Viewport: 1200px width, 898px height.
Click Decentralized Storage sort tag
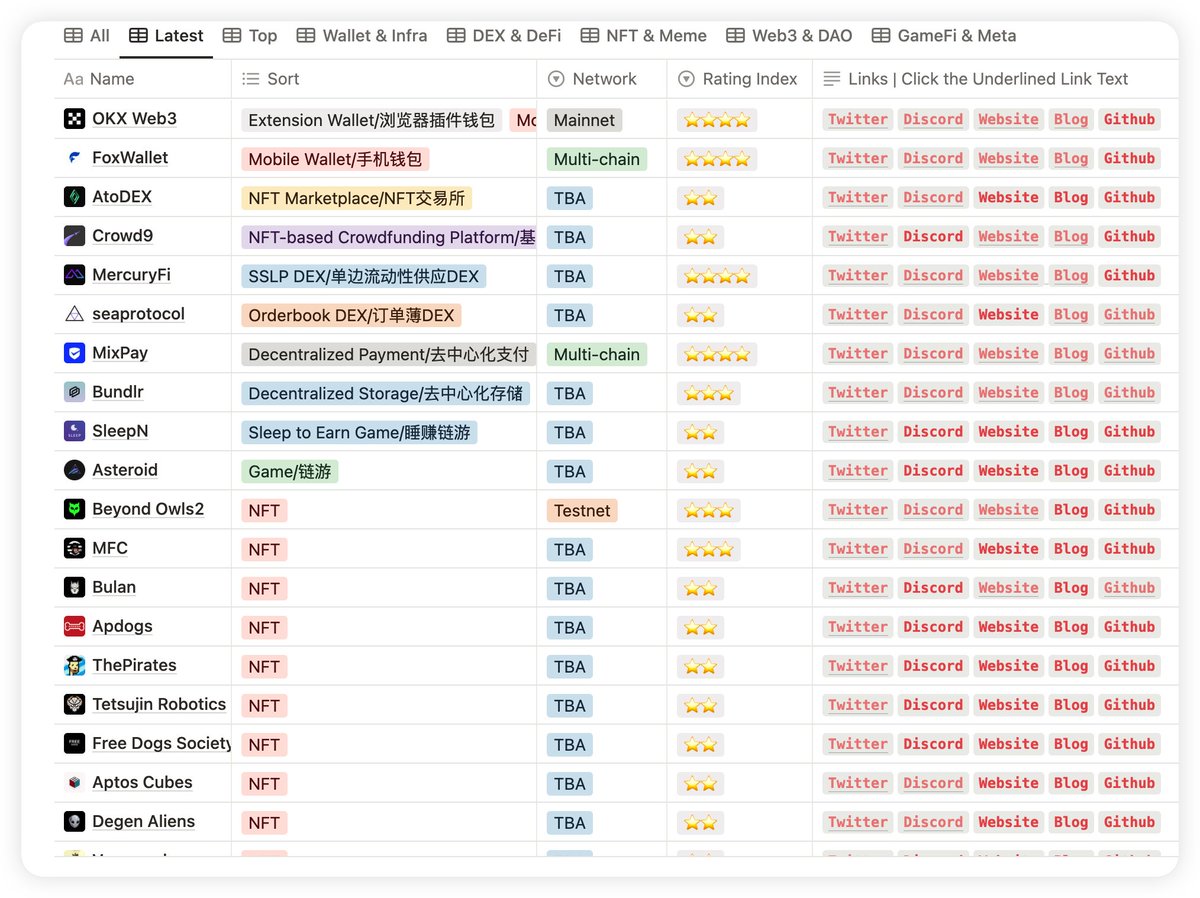click(385, 393)
